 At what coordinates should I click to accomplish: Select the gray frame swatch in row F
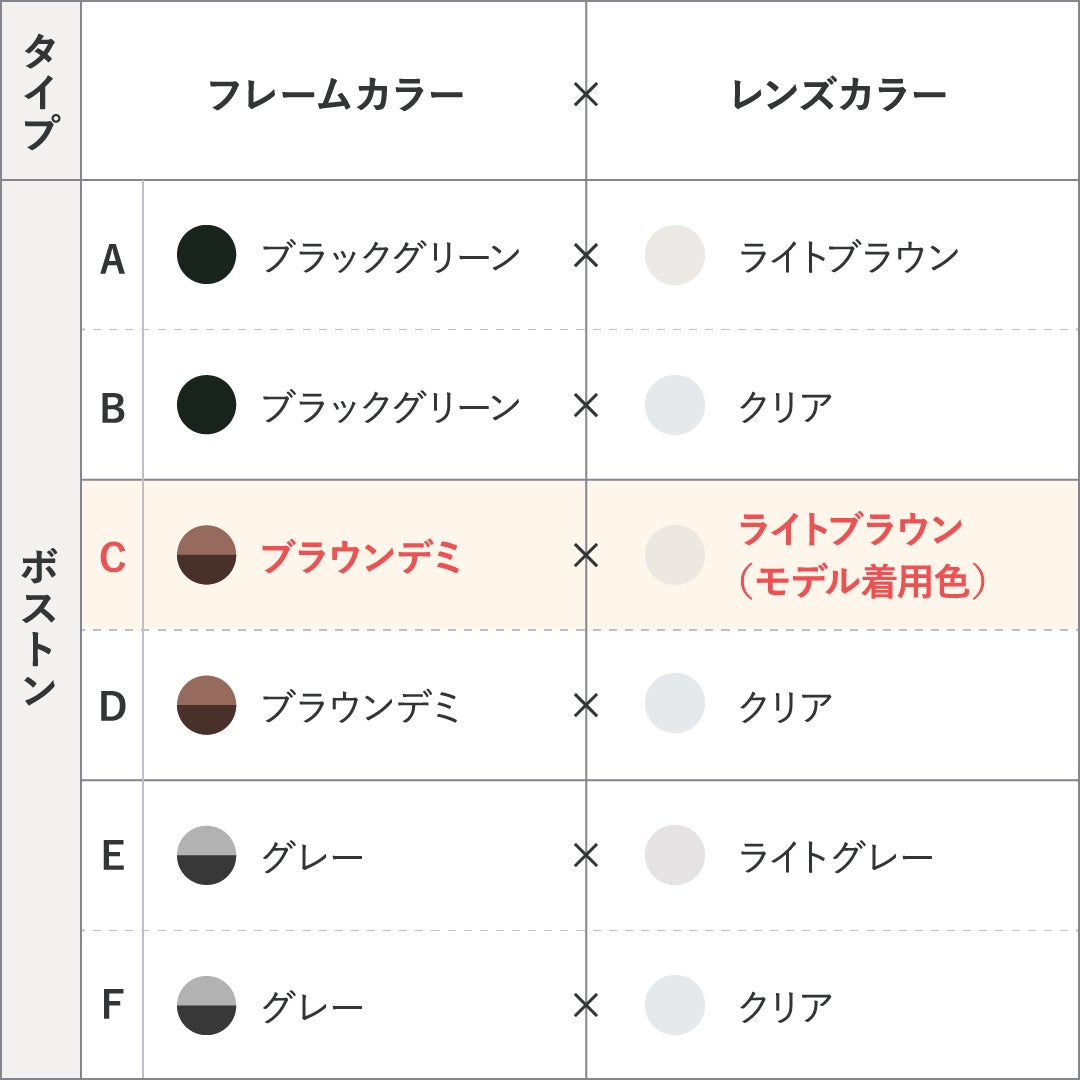click(x=207, y=1005)
